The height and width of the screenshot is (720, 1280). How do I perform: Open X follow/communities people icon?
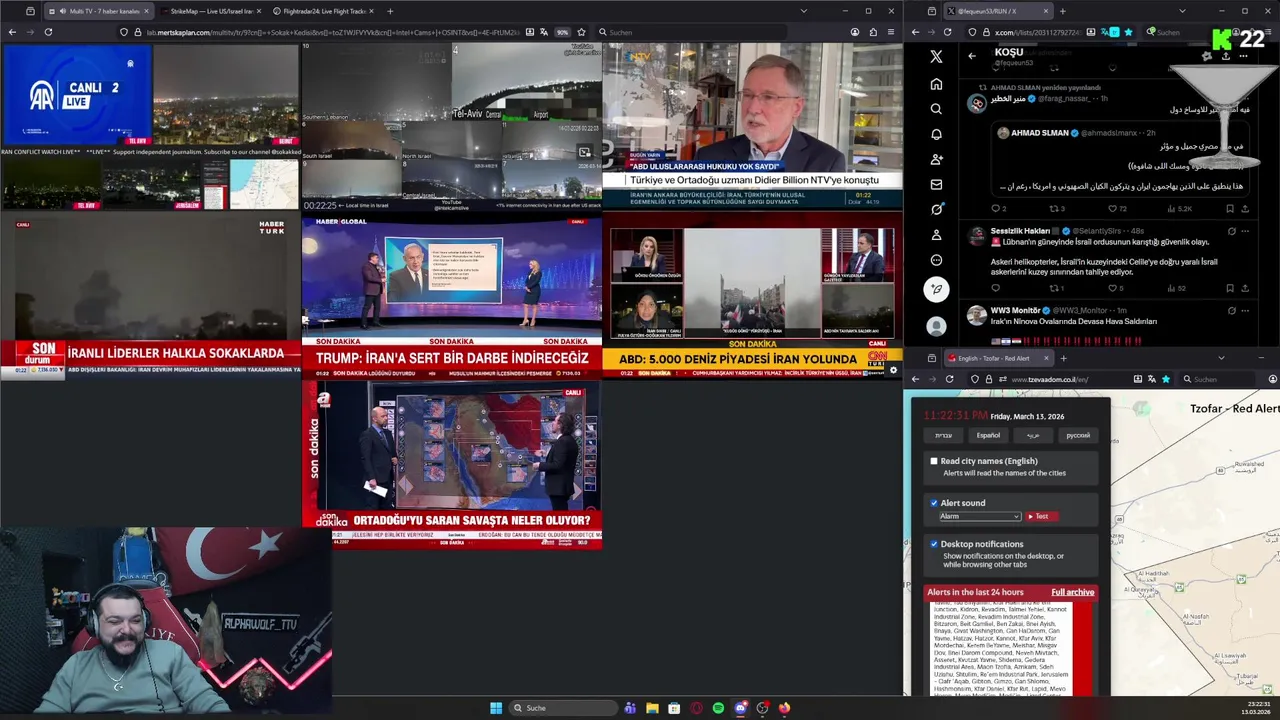pos(936,159)
